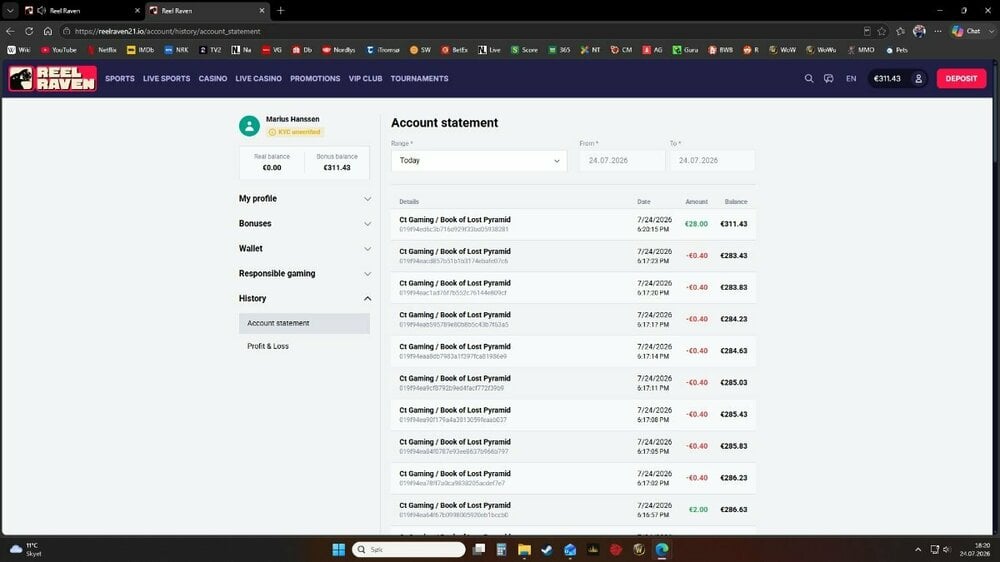Refresh the page in browser toolbar

click(x=29, y=31)
